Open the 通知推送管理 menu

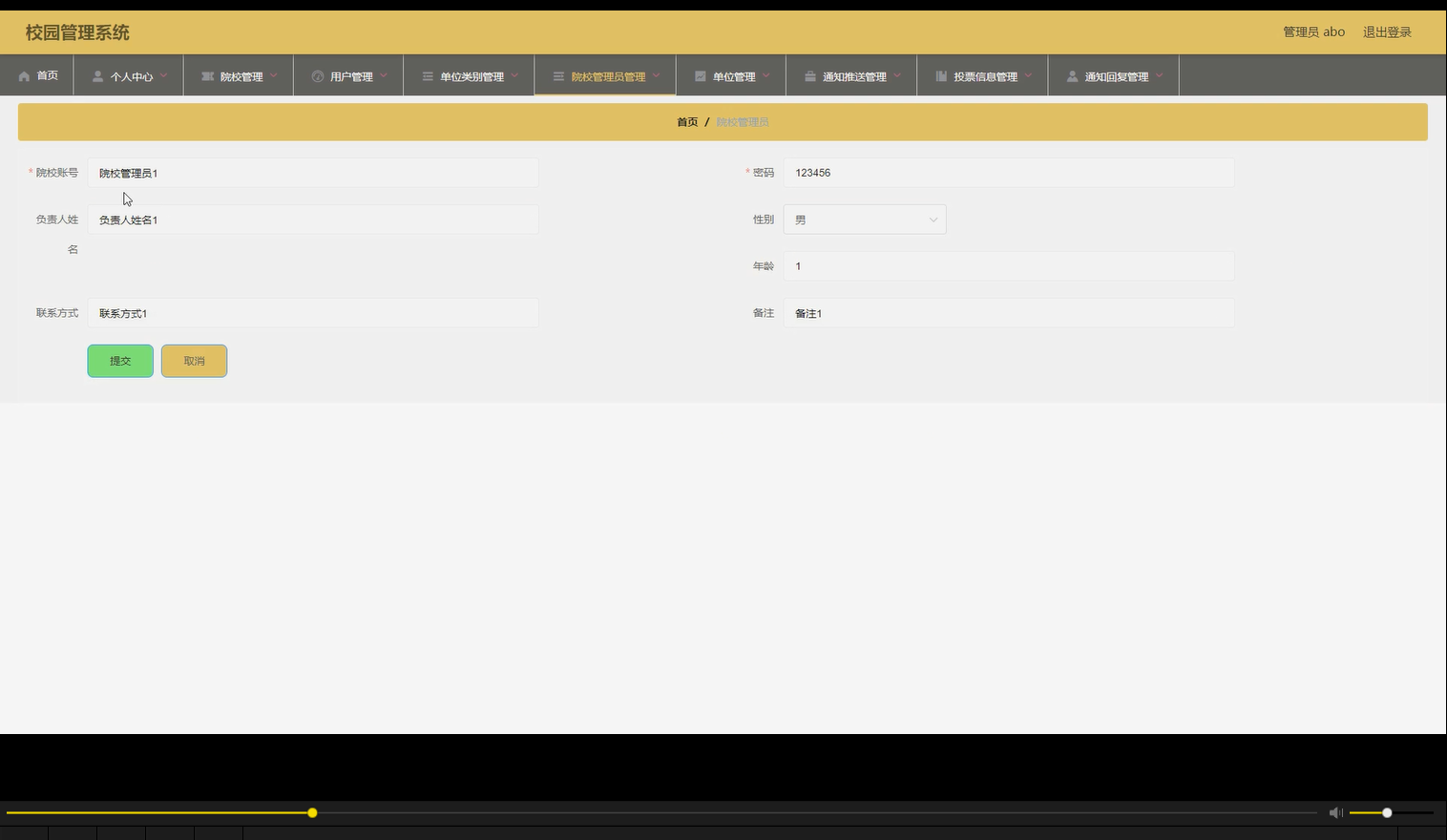[851, 75]
